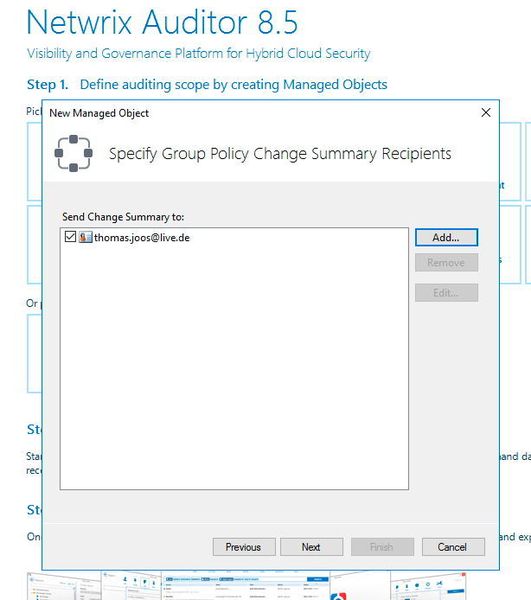Click the Add... recipient button
The height and width of the screenshot is (600, 531).
coord(446,237)
